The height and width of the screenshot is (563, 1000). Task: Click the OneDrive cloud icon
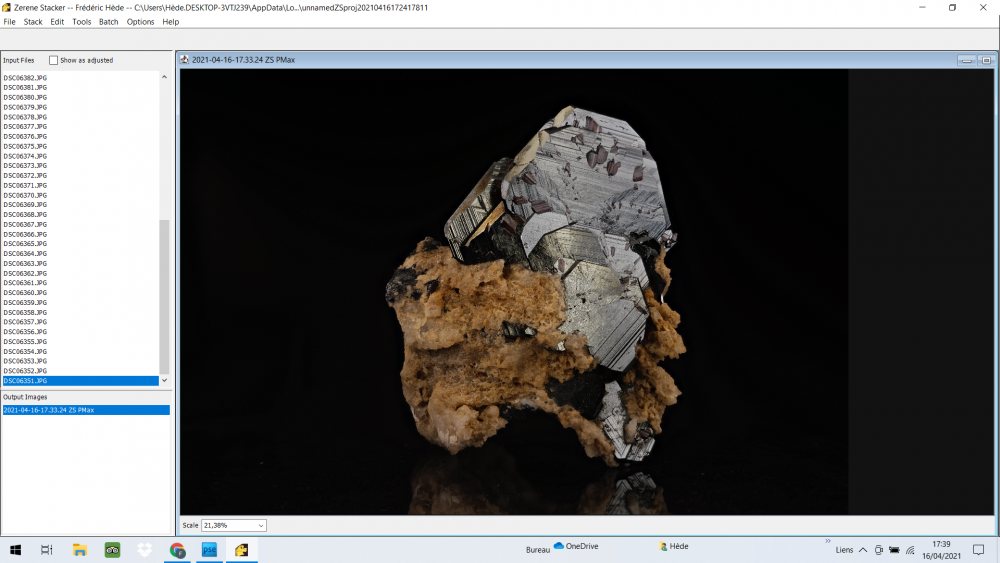coord(559,546)
